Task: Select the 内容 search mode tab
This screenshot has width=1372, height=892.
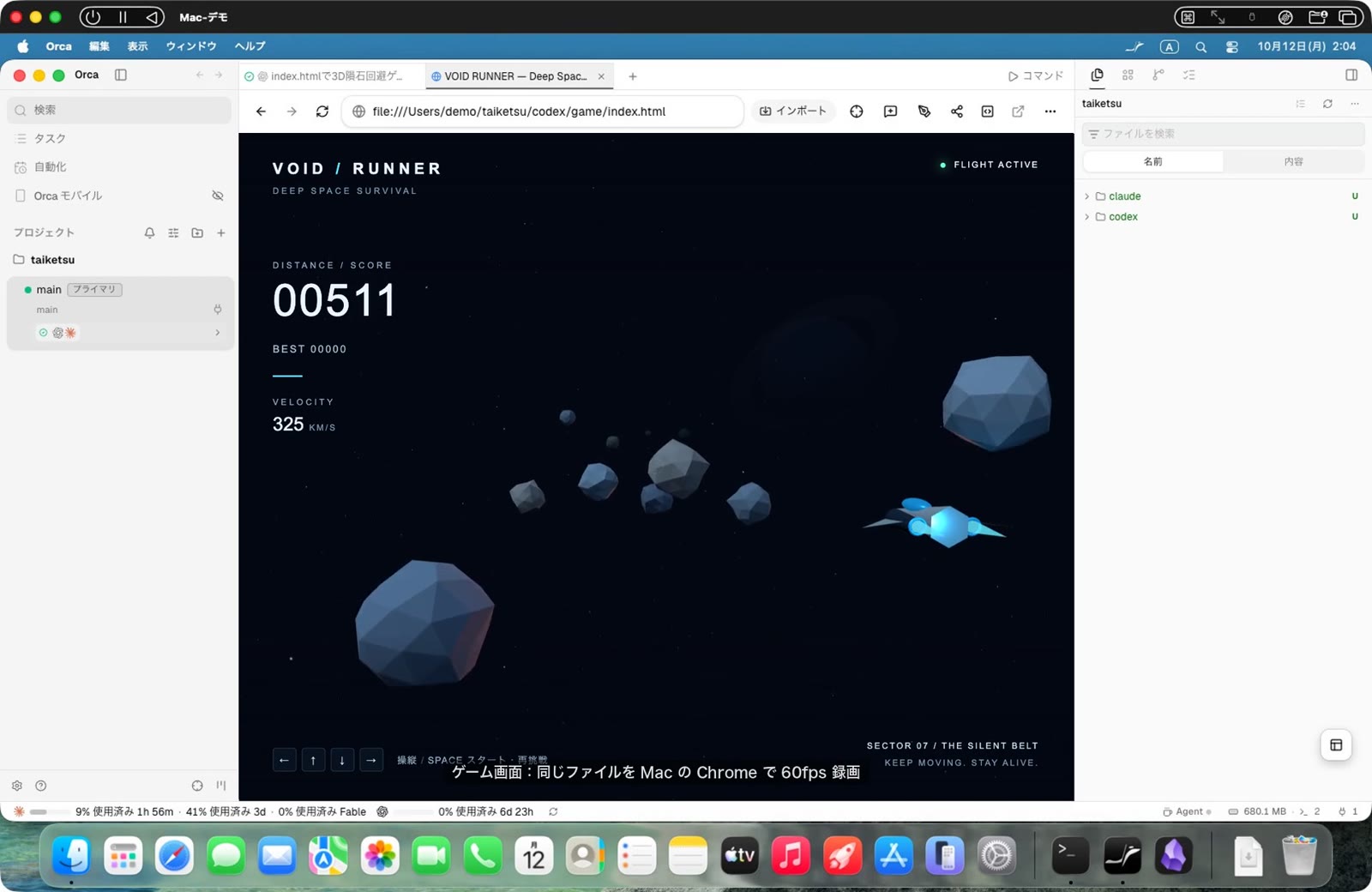Action: 1294,161
